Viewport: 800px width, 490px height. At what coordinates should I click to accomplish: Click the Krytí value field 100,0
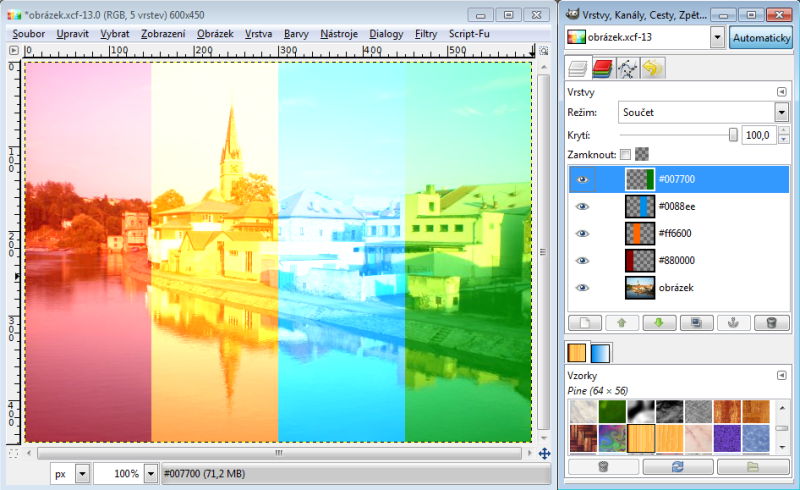759,135
